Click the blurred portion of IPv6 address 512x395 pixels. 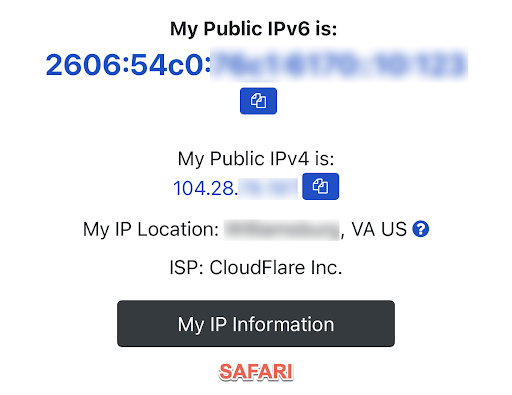click(x=339, y=64)
